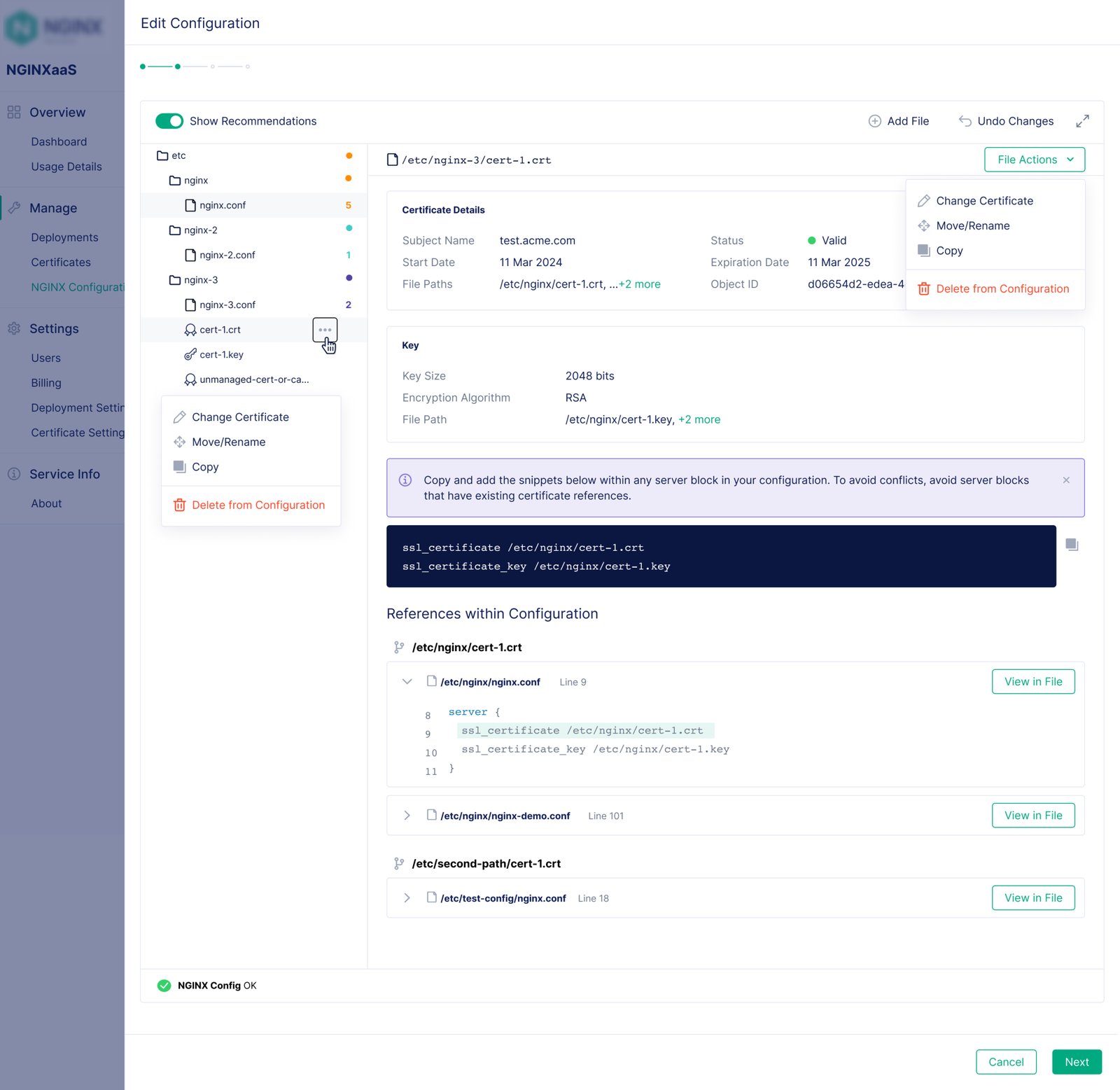Click the unmanaged certificate icon in tree
Screen dimensions: 1120x1090
pos(190,379)
